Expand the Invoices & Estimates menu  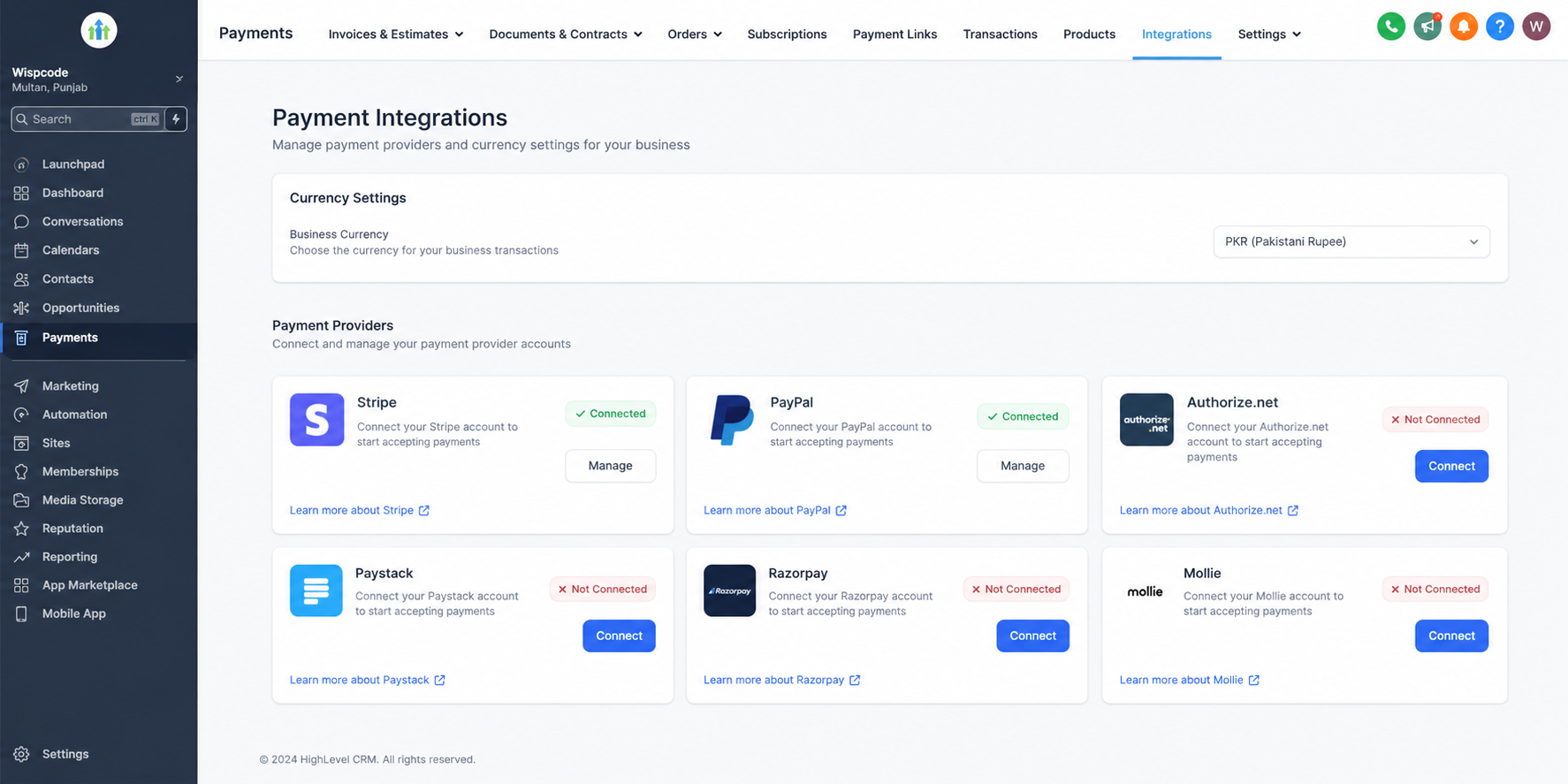(395, 34)
